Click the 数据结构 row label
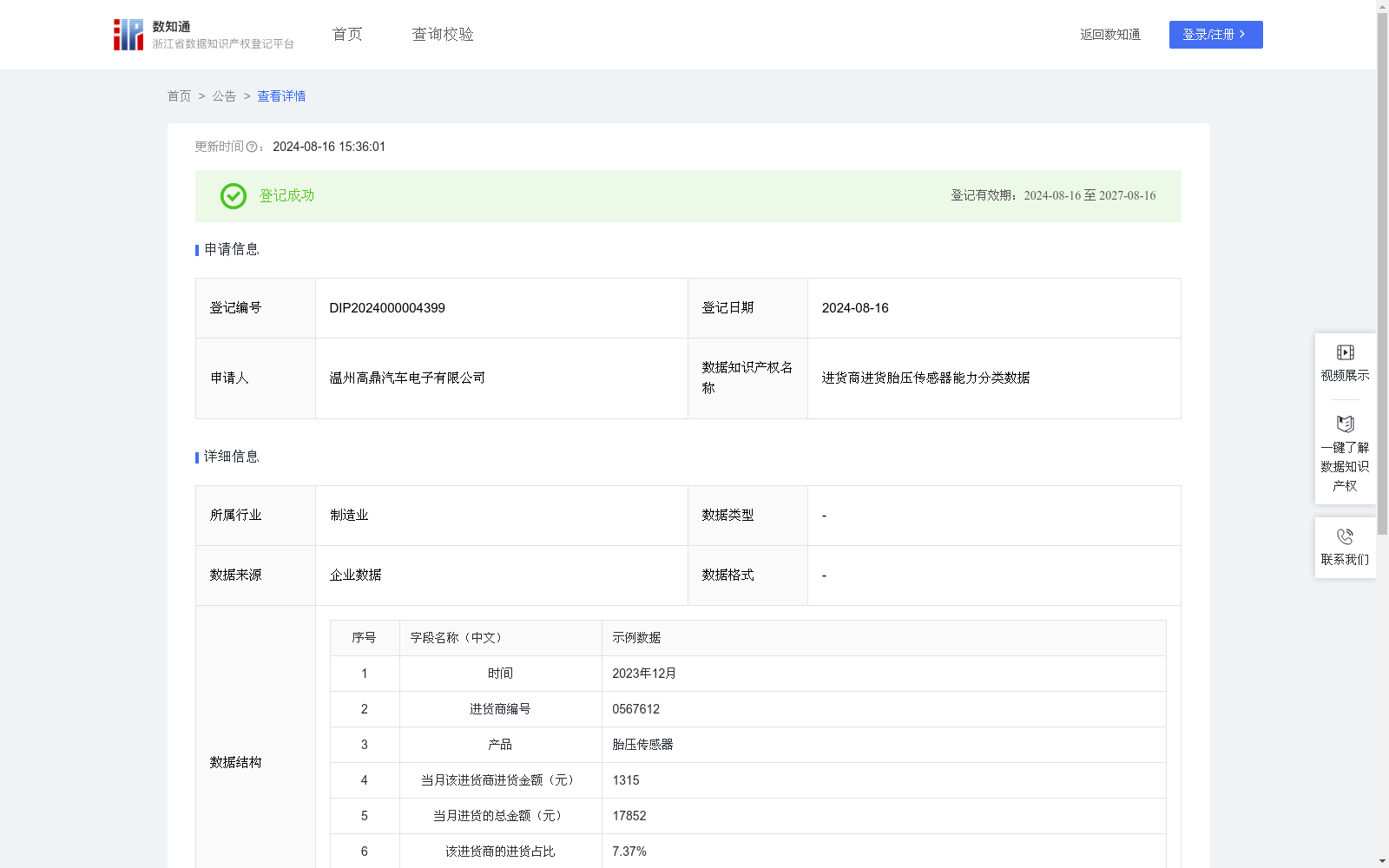Screen dimensions: 1389x868 coord(235,763)
